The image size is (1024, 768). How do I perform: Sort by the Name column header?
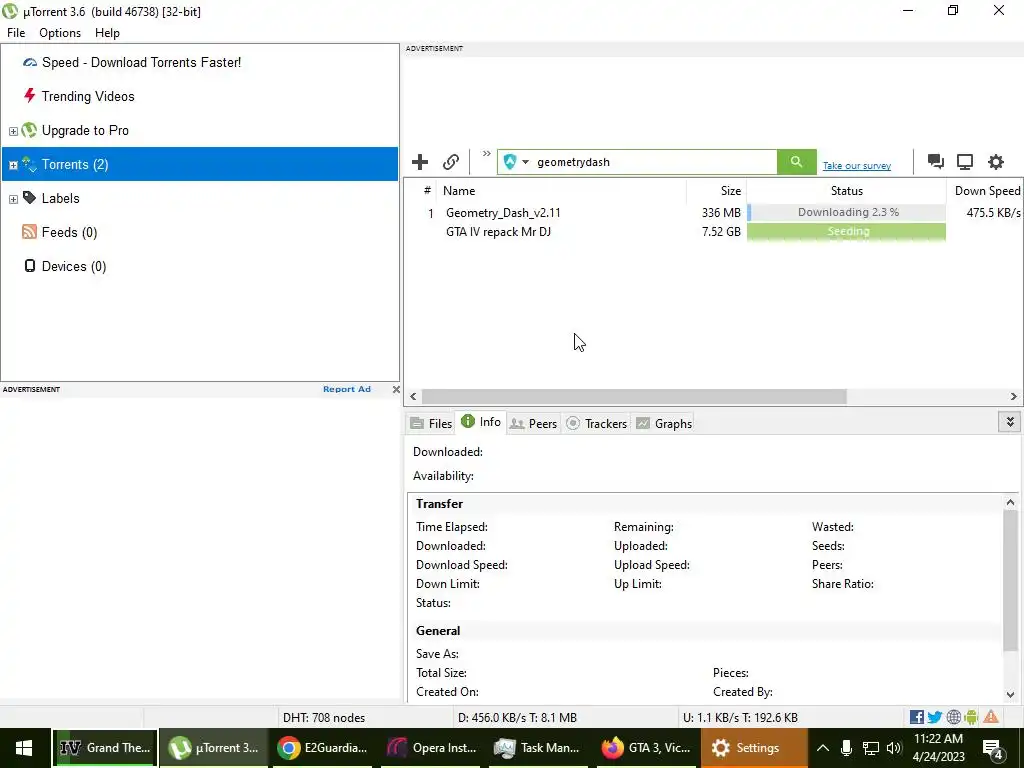pyautogui.click(x=561, y=191)
